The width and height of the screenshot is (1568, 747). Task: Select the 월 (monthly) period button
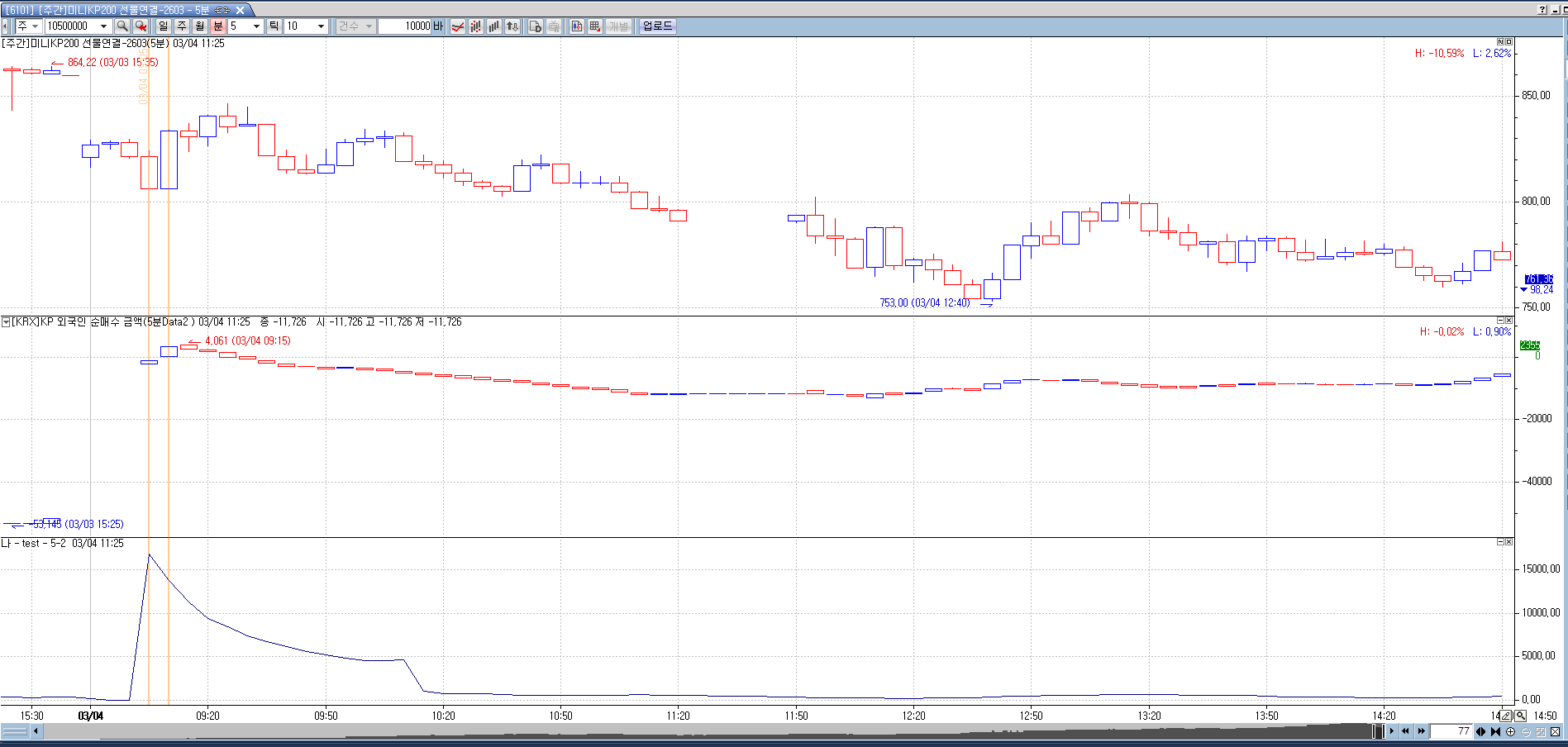[200, 26]
